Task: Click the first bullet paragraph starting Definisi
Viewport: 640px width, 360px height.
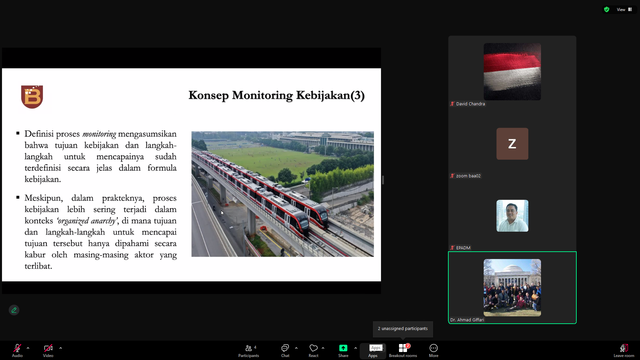Action: coord(100,156)
